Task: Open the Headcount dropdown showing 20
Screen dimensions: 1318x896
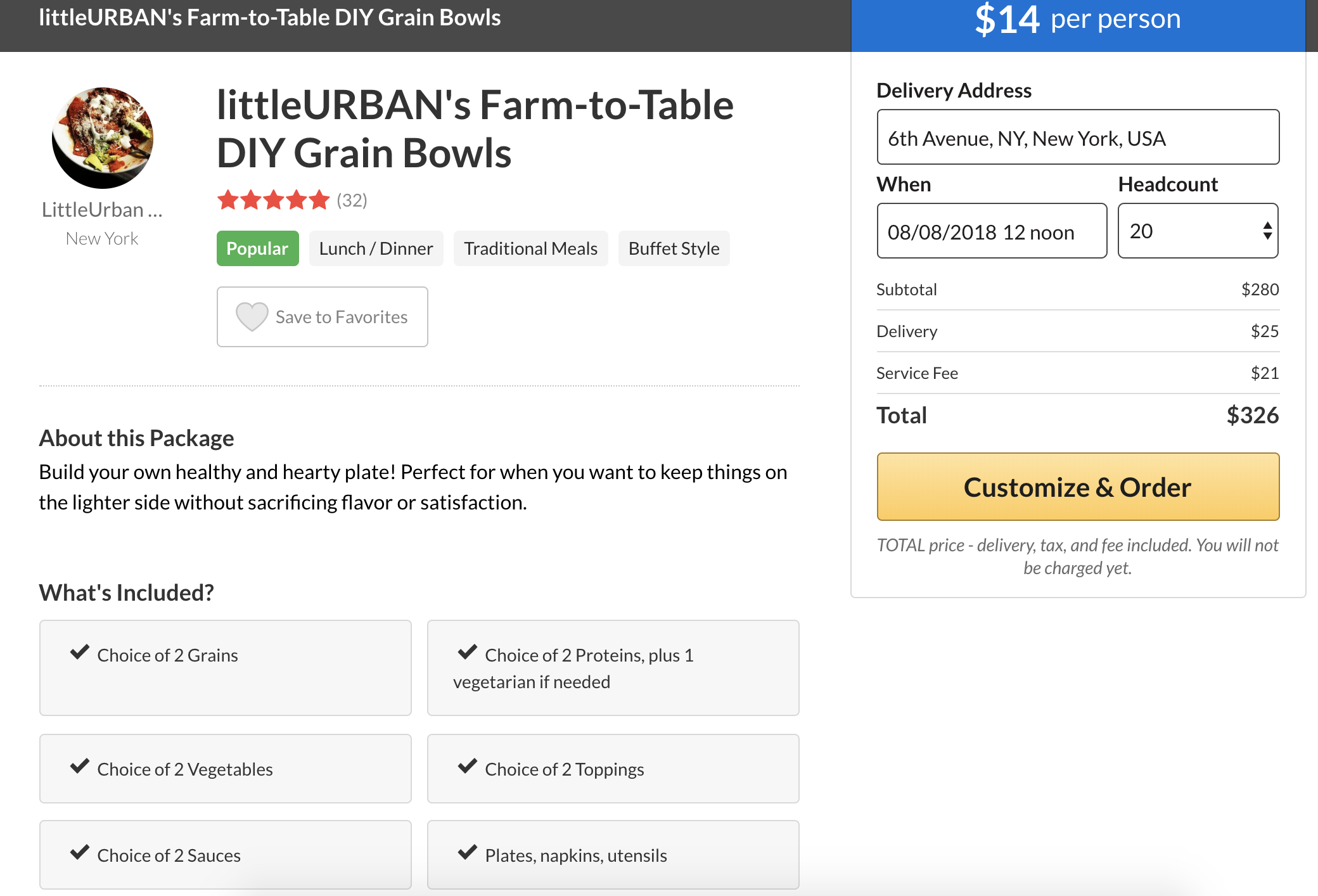Action: (1198, 231)
